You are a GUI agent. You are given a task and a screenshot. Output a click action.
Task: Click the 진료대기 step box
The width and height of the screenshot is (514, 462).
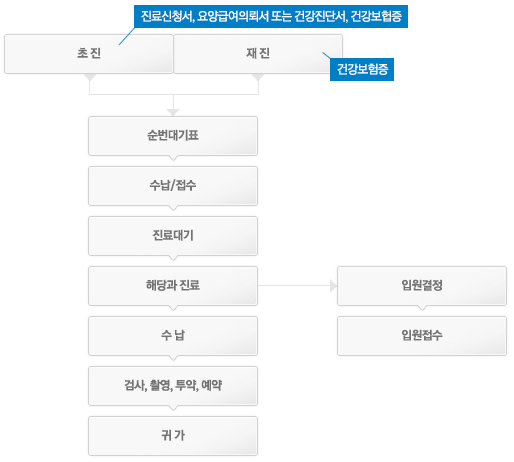click(173, 236)
